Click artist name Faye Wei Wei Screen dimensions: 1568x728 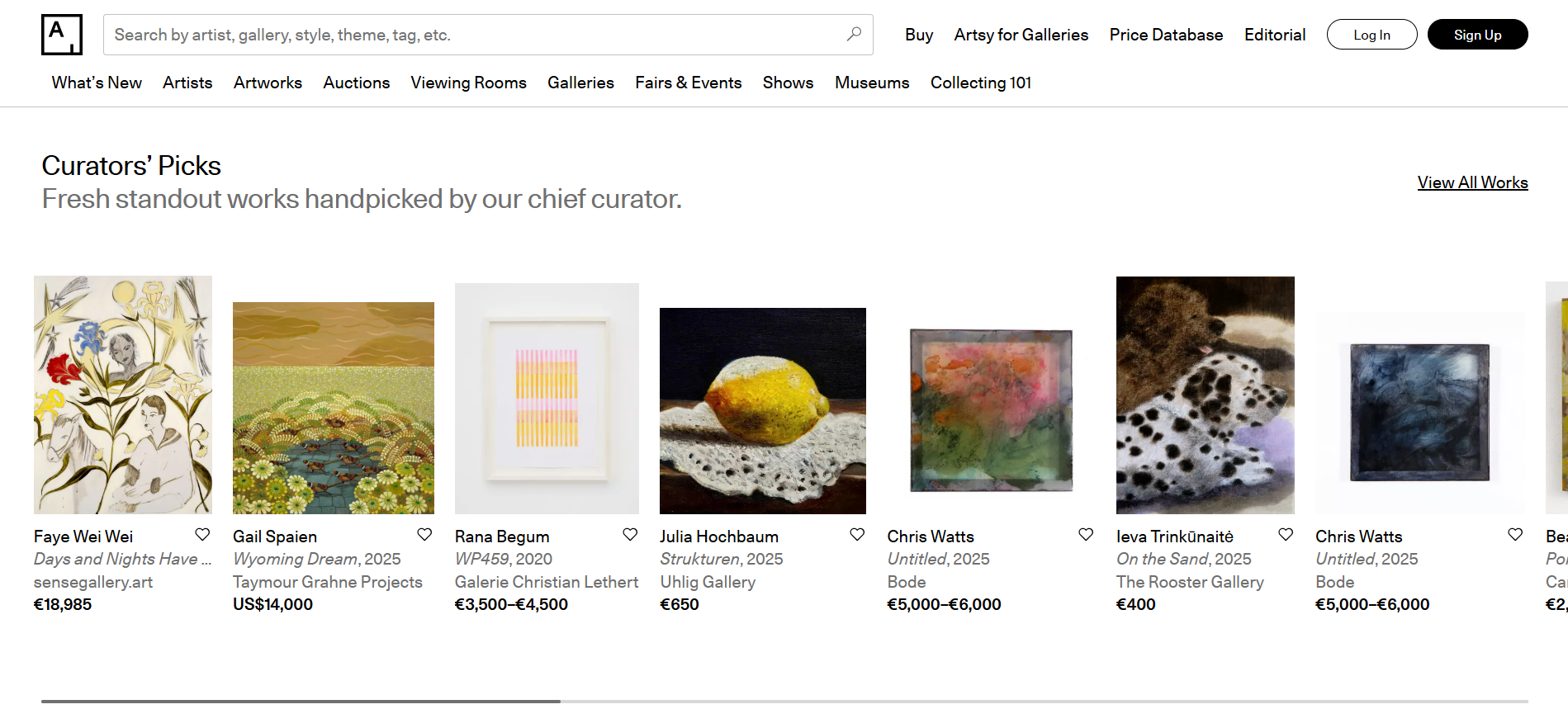click(83, 537)
